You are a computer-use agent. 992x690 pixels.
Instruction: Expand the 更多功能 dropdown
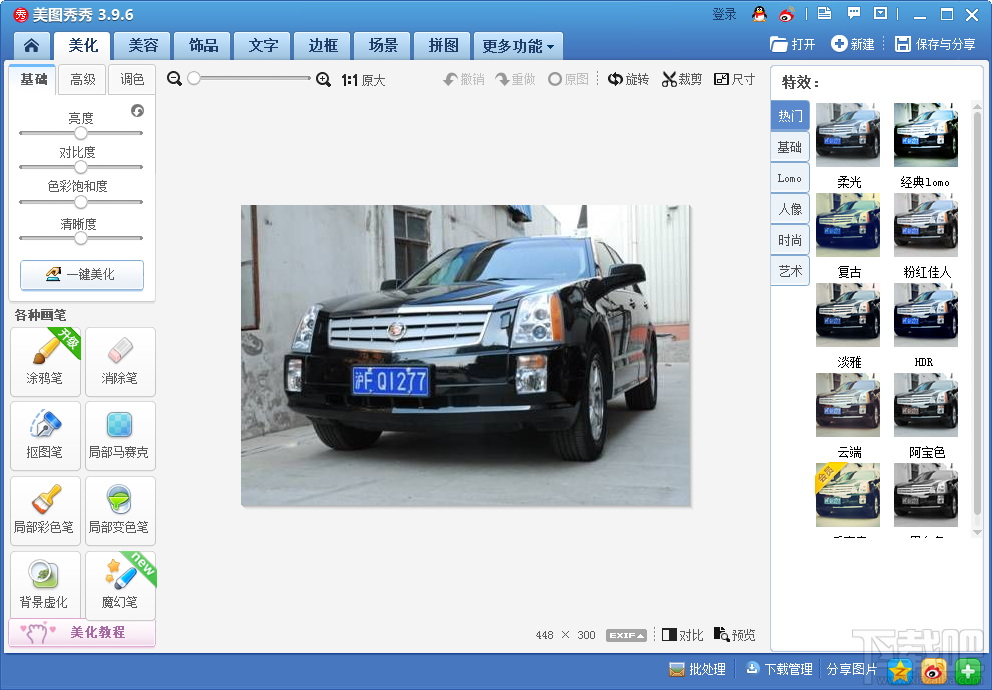click(x=518, y=46)
